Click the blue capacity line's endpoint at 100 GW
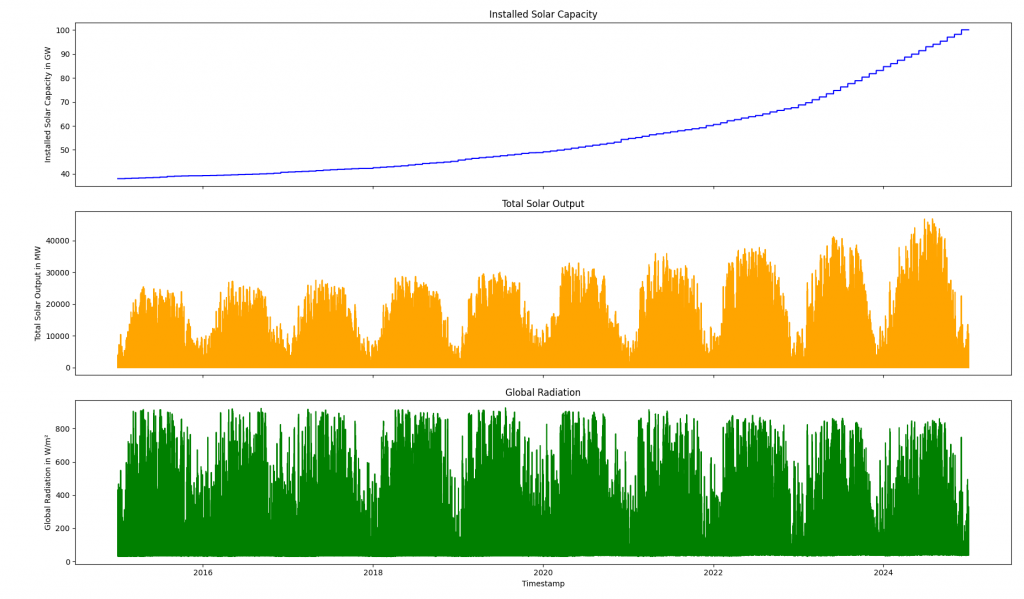 point(967,30)
